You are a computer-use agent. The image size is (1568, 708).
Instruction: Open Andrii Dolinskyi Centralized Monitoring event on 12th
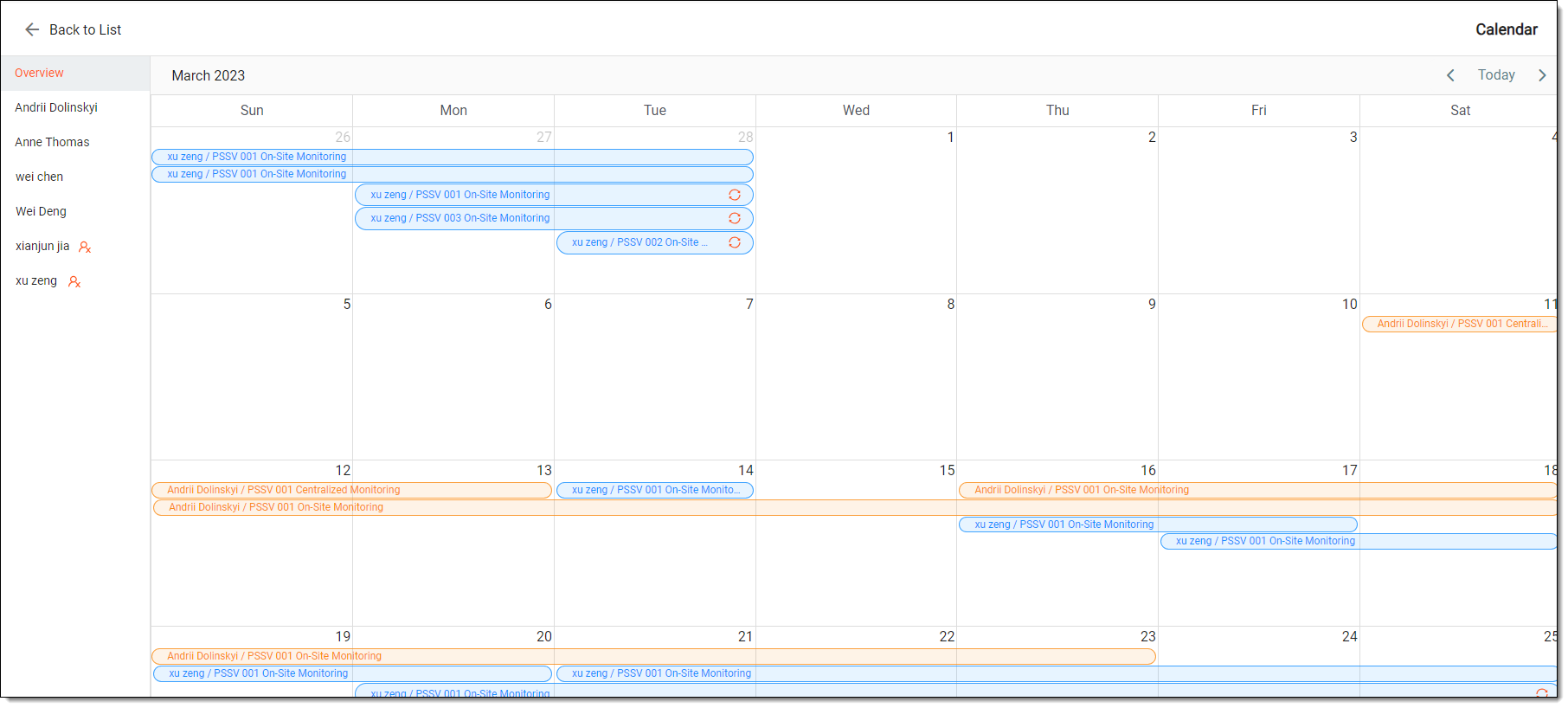352,490
